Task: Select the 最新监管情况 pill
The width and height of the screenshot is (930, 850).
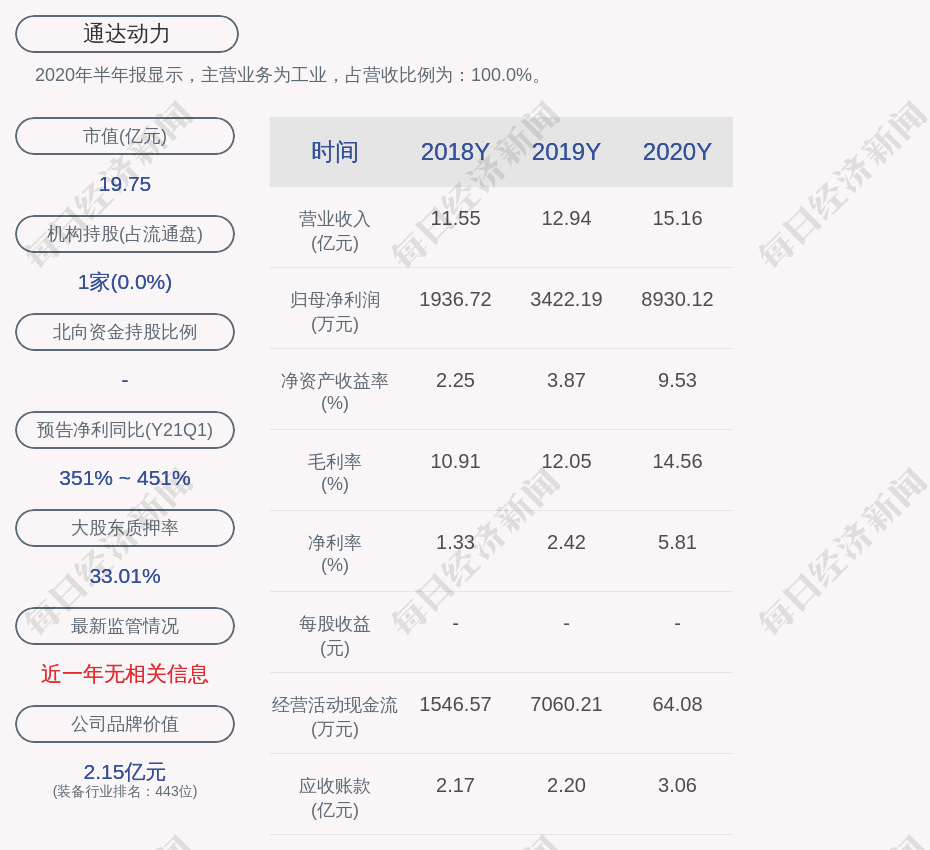Action: point(125,626)
